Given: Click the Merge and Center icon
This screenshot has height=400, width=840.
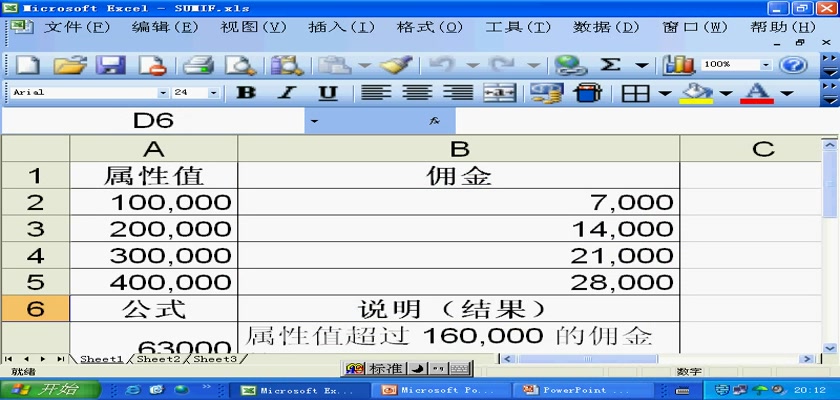Looking at the screenshot, I should pos(499,93).
